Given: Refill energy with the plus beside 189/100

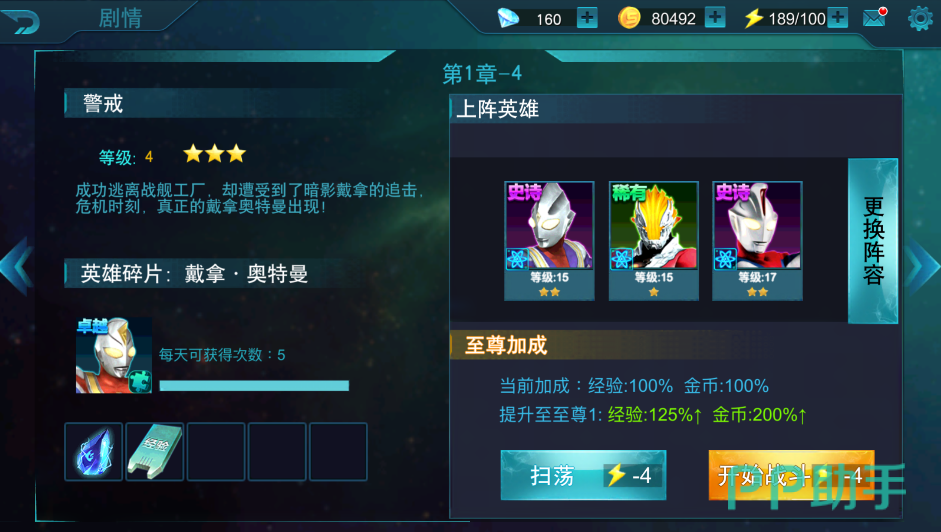Looking at the screenshot, I should (837, 17).
